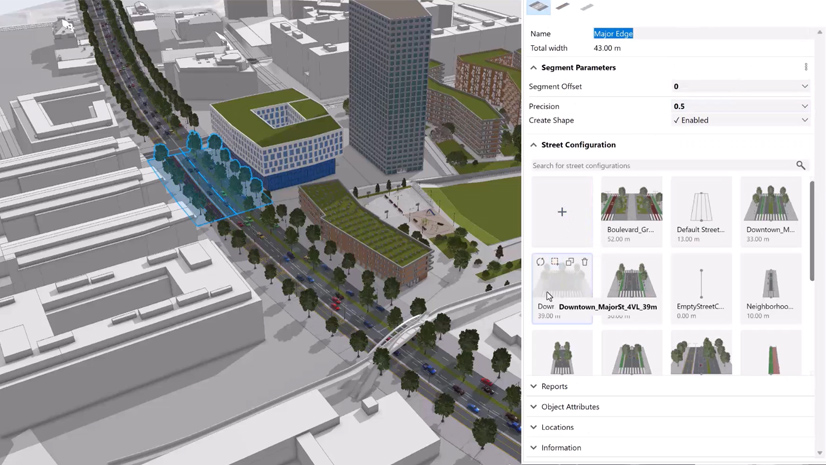Open the Segment Offset dropdown
826x465 pixels.
click(741, 86)
